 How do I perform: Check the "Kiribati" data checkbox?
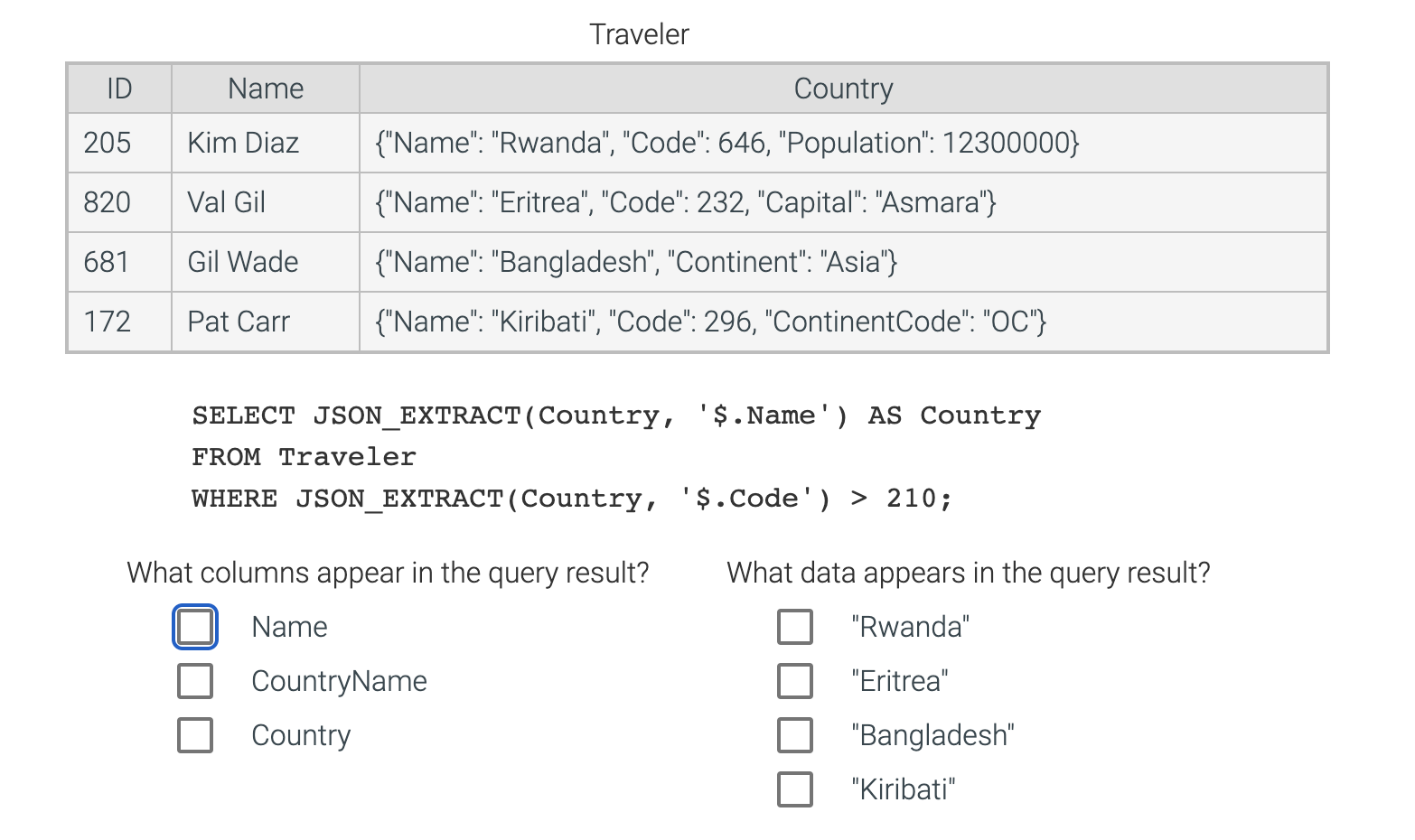[794, 789]
